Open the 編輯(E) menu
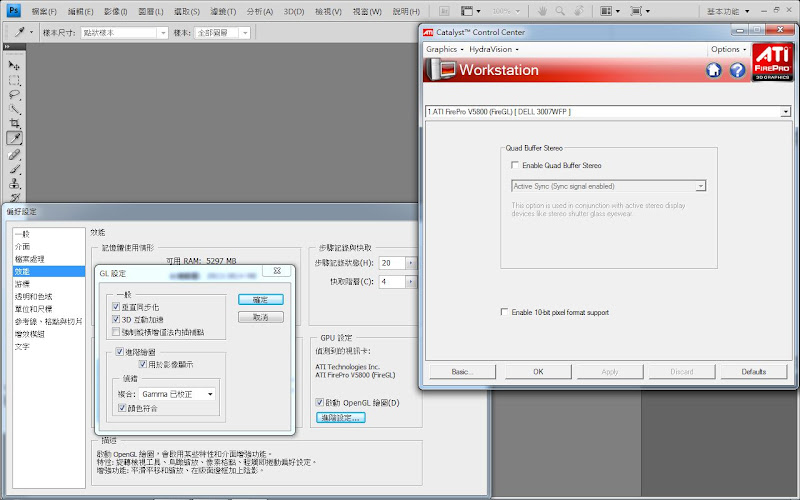Viewport: 800px width, 500px height. click(81, 11)
